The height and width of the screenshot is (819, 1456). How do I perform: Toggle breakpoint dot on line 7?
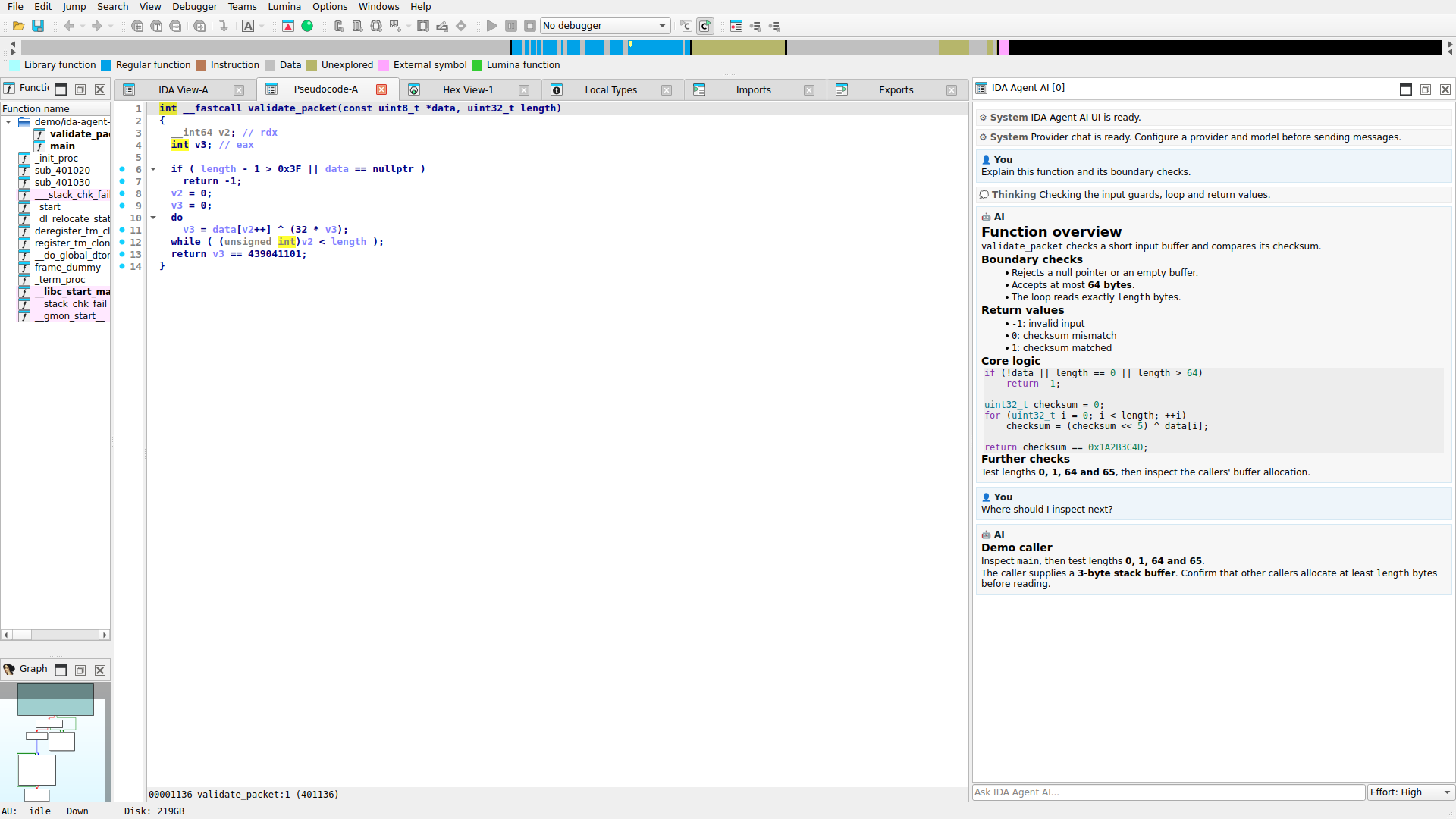click(x=122, y=181)
